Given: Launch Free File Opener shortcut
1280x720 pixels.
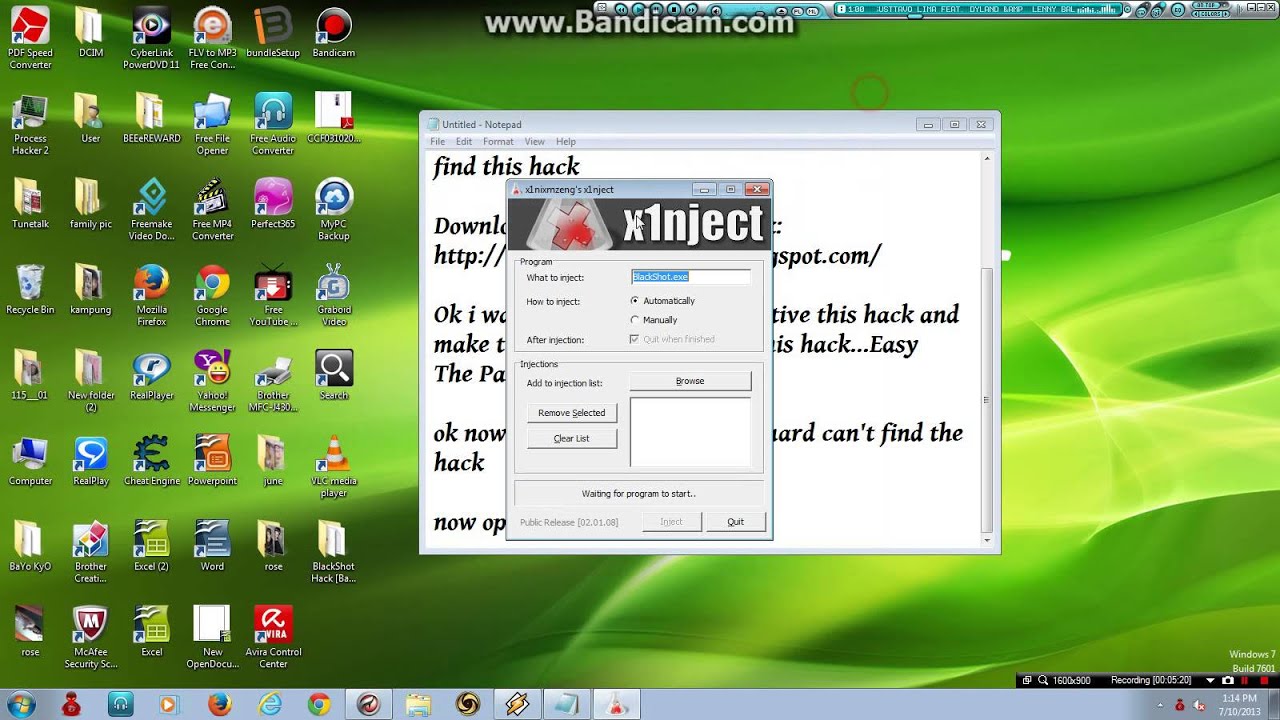Looking at the screenshot, I should tap(212, 124).
